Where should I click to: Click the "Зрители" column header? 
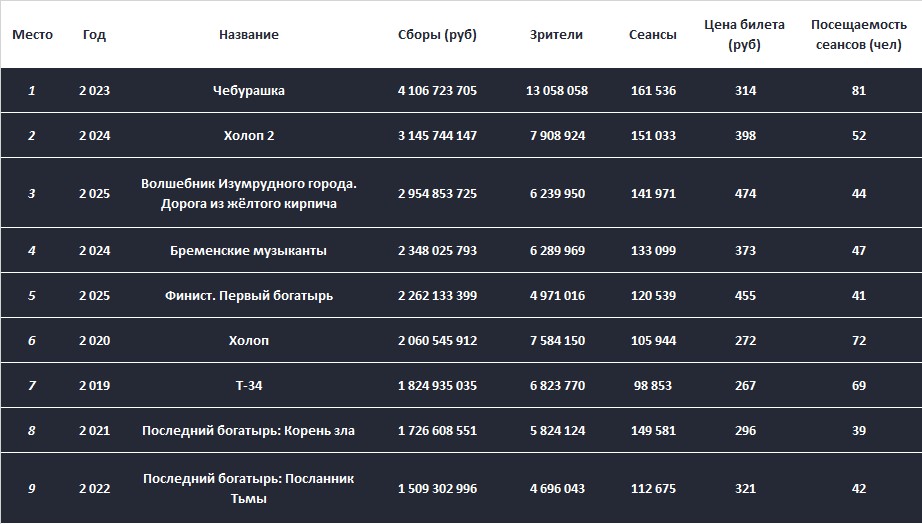(x=556, y=35)
